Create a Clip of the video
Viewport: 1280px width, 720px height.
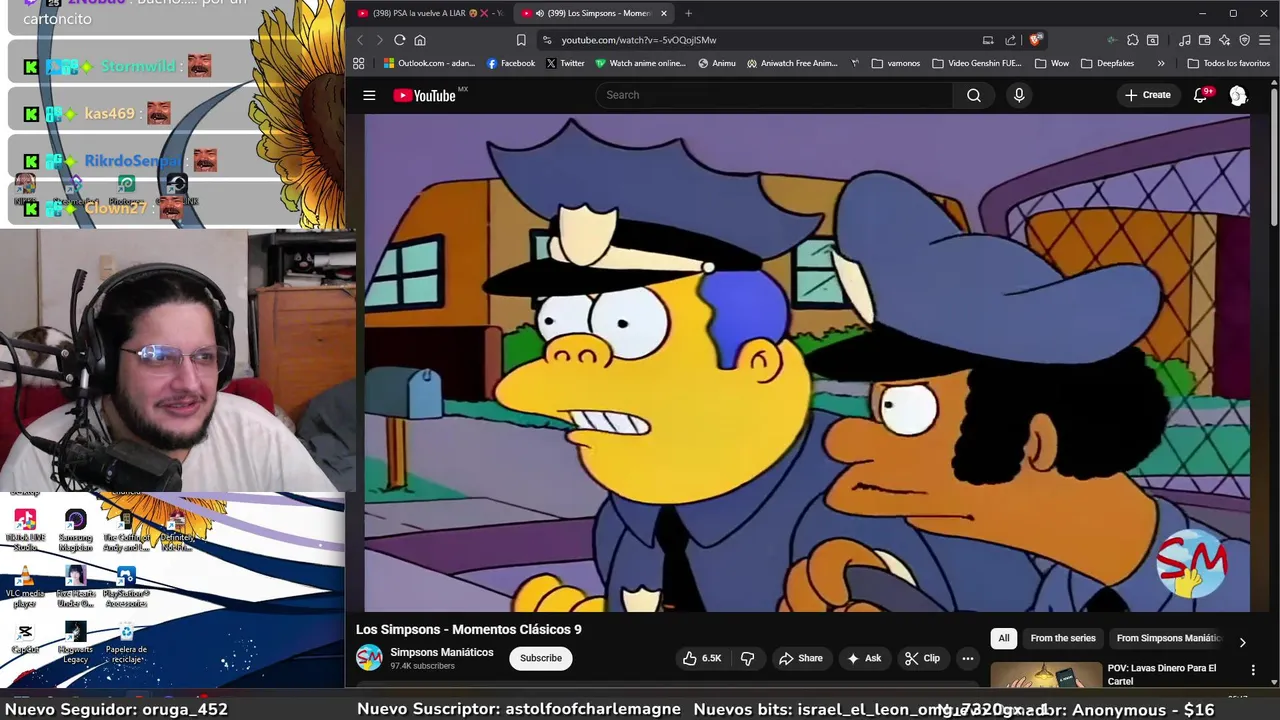pos(922,658)
